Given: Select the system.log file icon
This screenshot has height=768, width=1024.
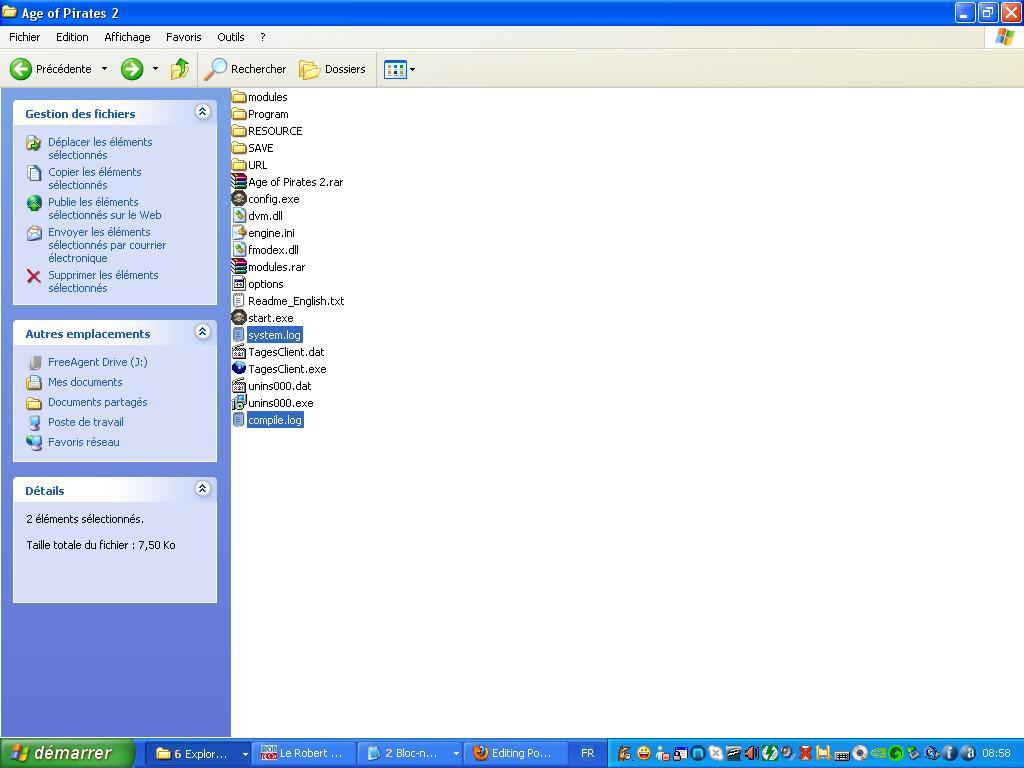Looking at the screenshot, I should pos(239,334).
